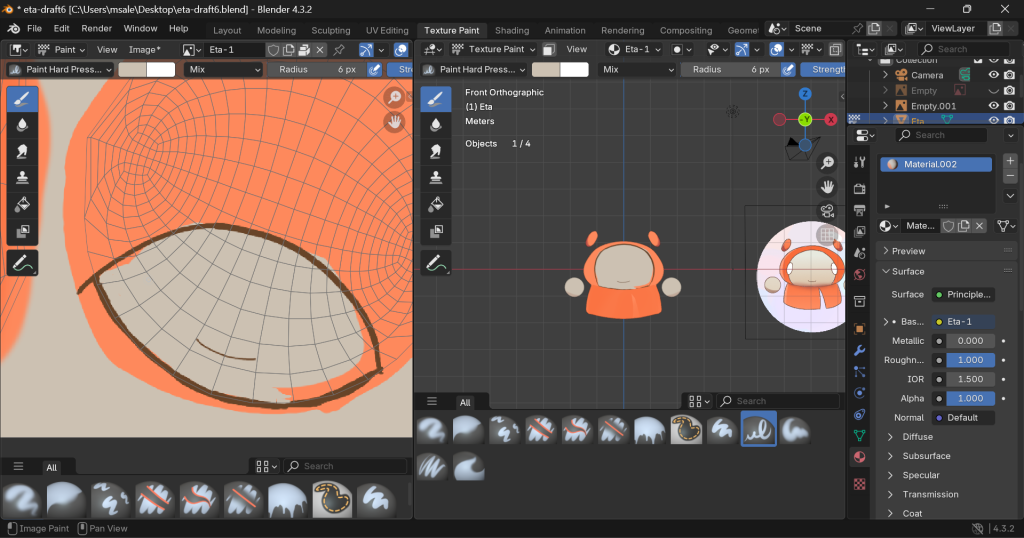Open the Render properties tab
Image resolution: width=1024 pixels, height=538 pixels.
(859, 189)
